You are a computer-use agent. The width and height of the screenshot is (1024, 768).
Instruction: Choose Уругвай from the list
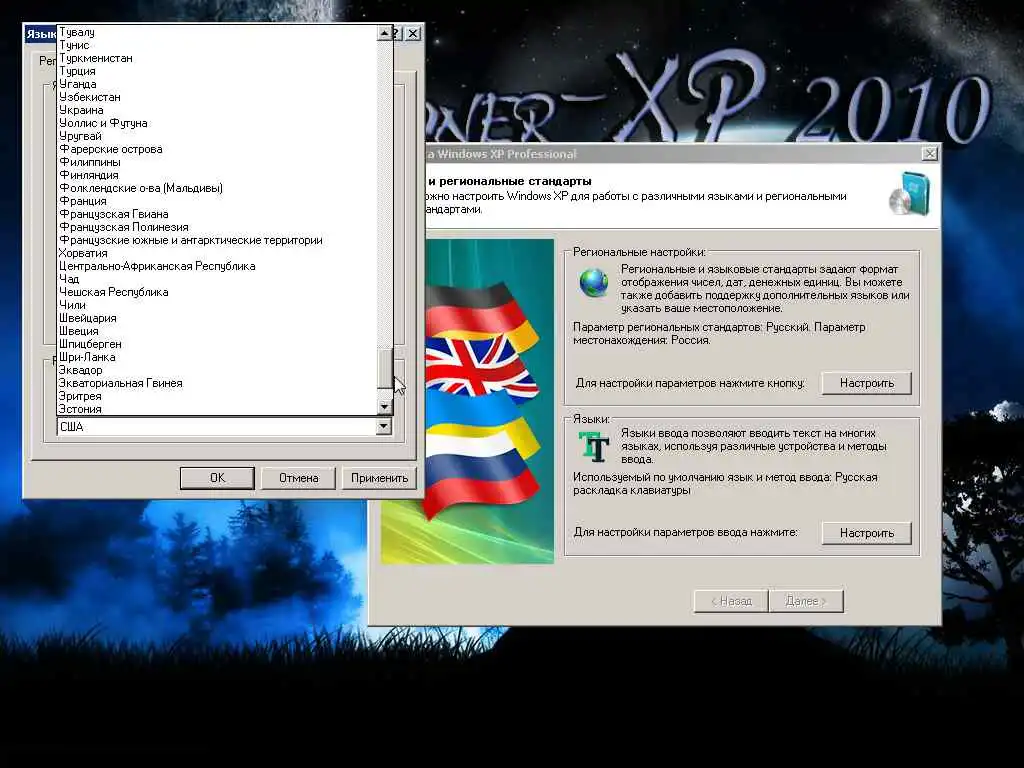pos(217,136)
